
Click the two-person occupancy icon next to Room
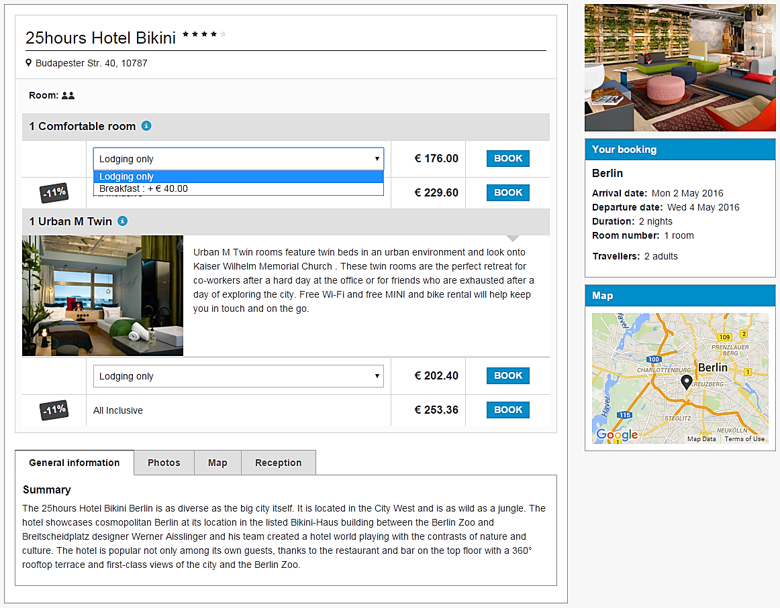pos(68,96)
